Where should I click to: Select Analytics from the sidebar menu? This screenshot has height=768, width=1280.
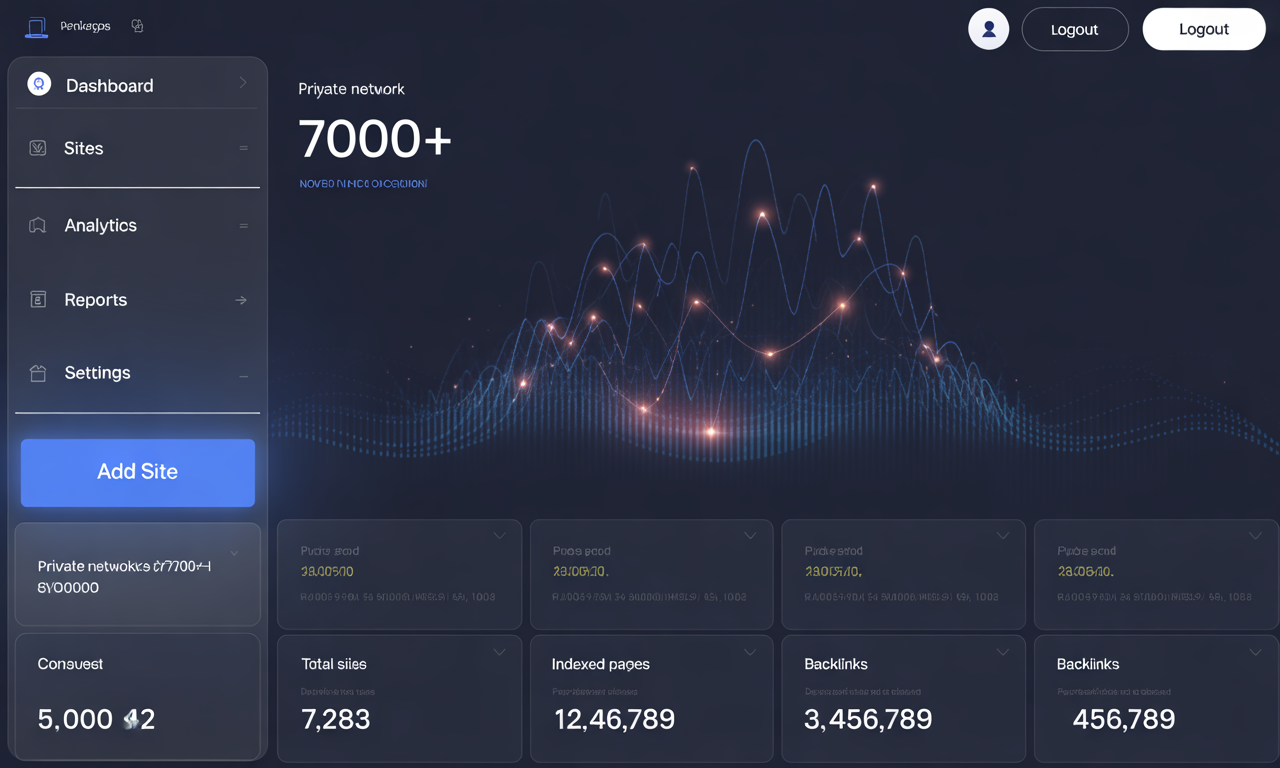(x=101, y=225)
